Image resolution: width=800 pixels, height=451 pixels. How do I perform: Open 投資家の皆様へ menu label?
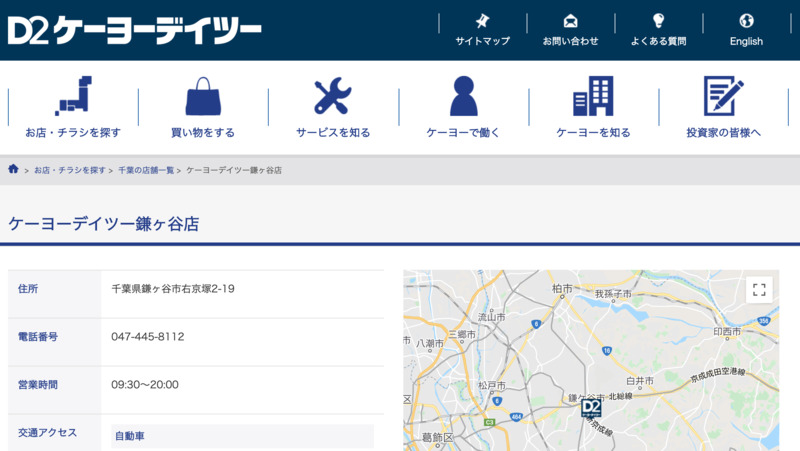point(723,132)
